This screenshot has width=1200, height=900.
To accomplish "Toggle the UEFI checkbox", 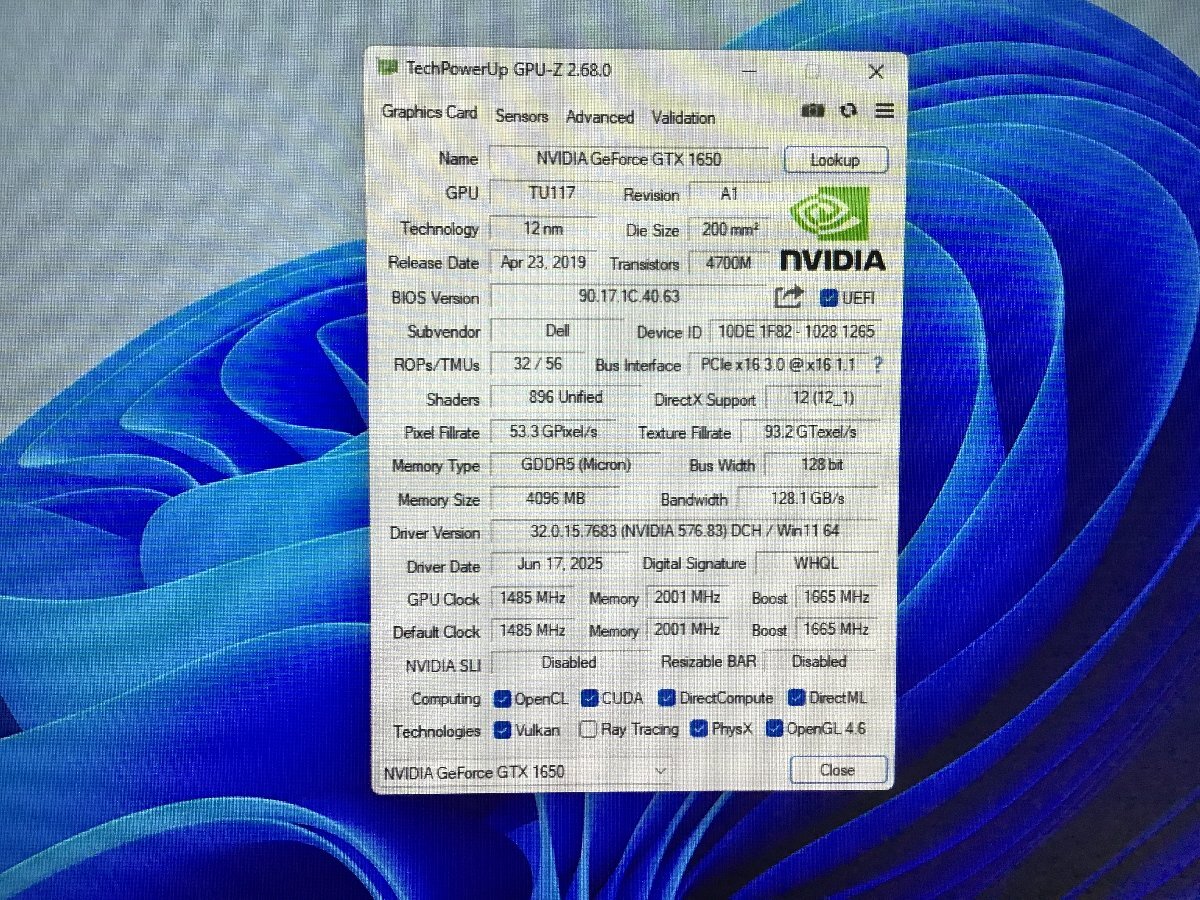I will [x=828, y=298].
